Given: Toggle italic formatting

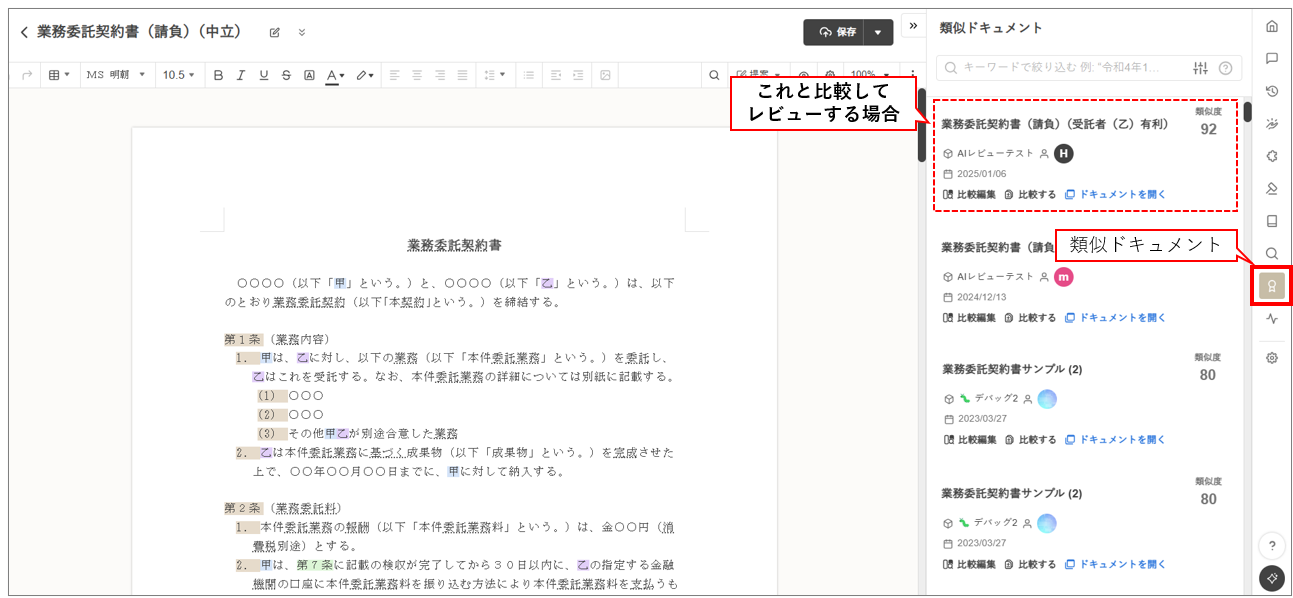Looking at the screenshot, I should (240, 75).
